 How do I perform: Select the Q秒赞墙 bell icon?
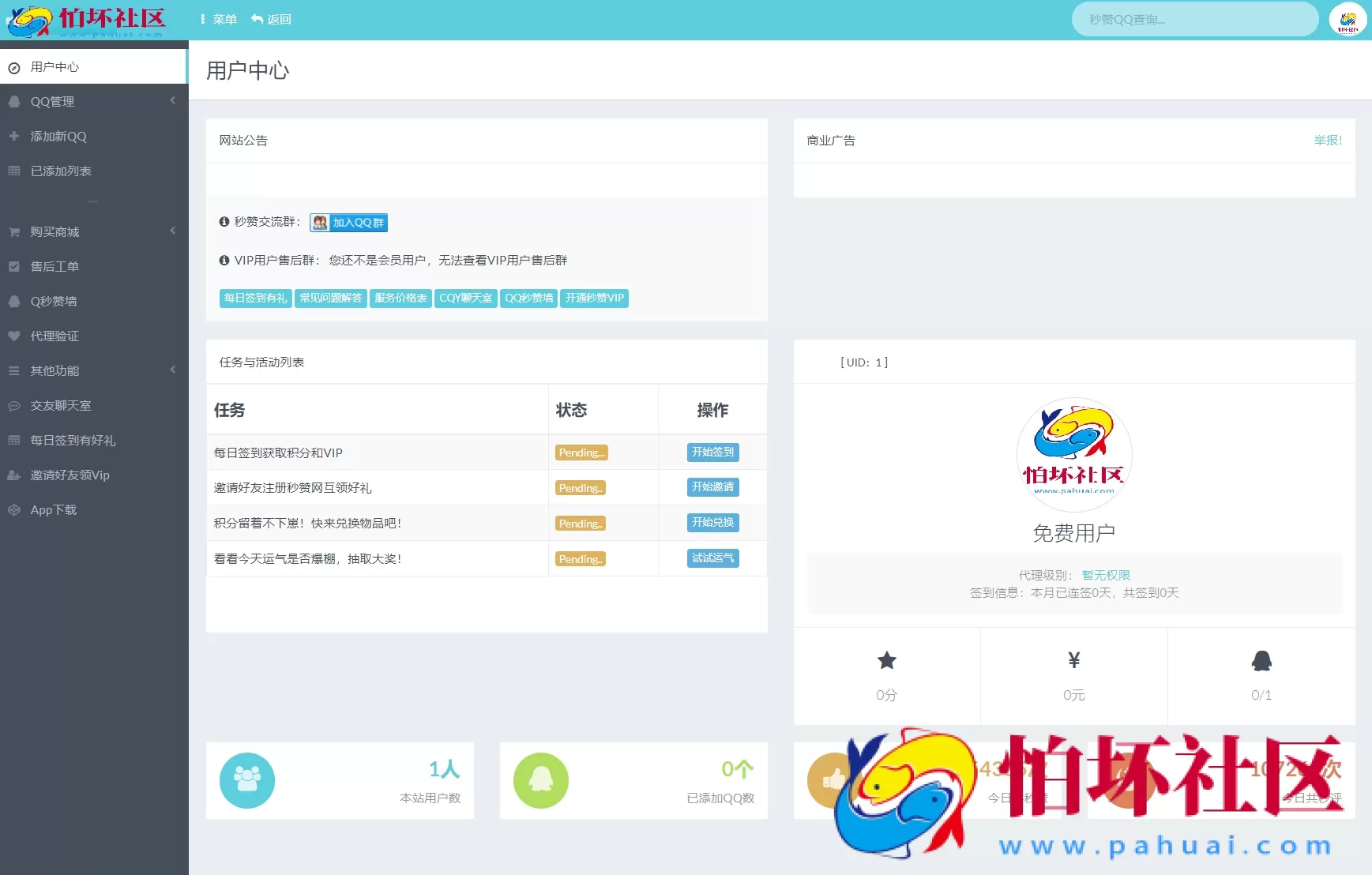tap(14, 301)
